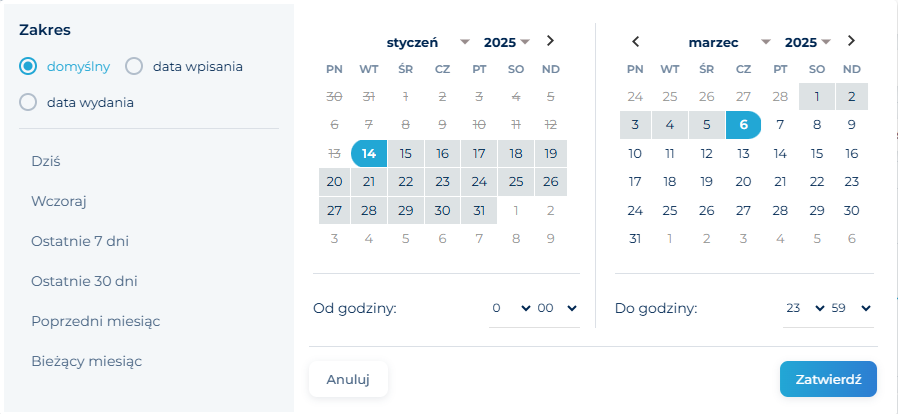
Task: Open right calendar 2025 year dropdown
Action: pyautogui.click(x=807, y=42)
